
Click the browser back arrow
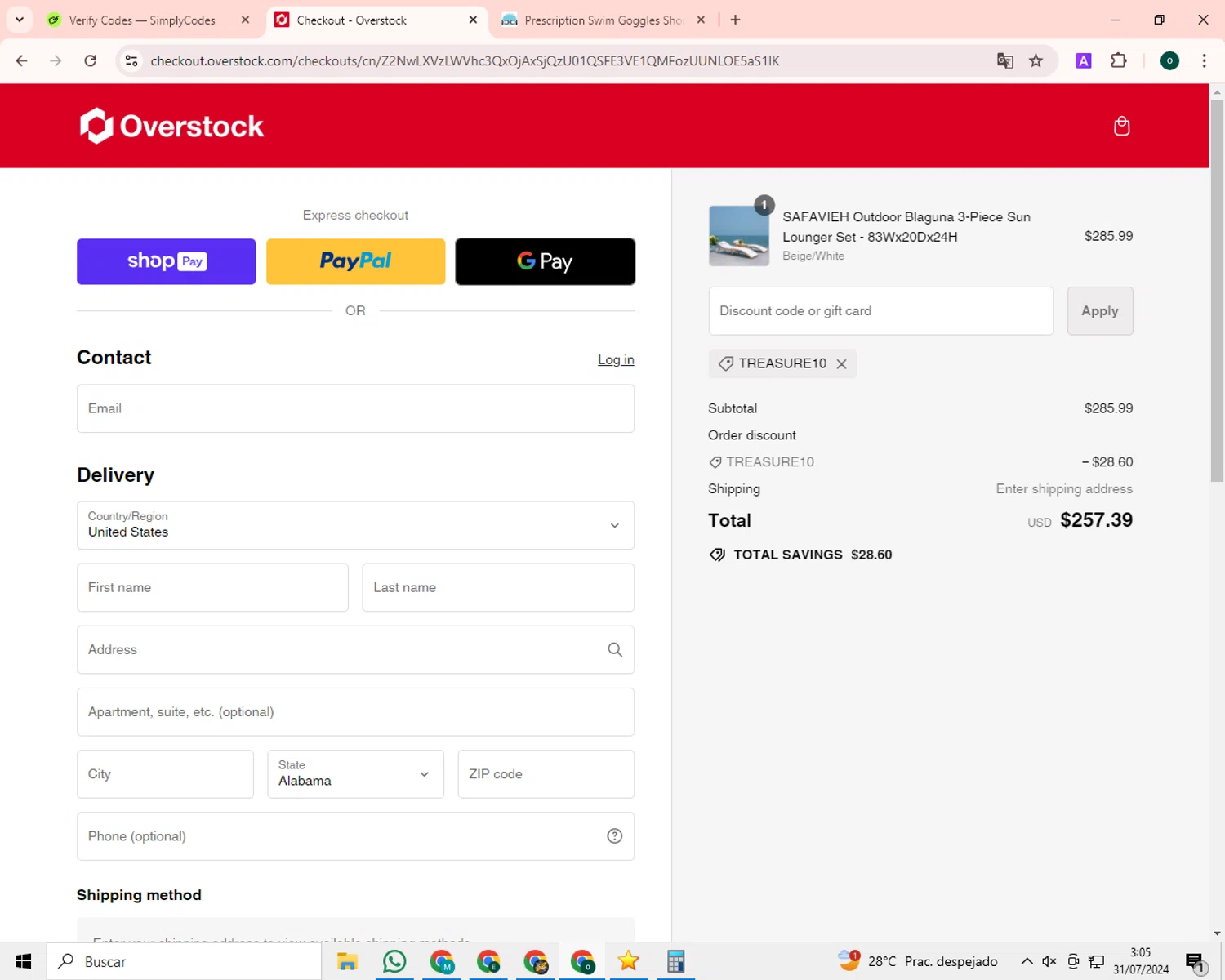tap(22, 60)
